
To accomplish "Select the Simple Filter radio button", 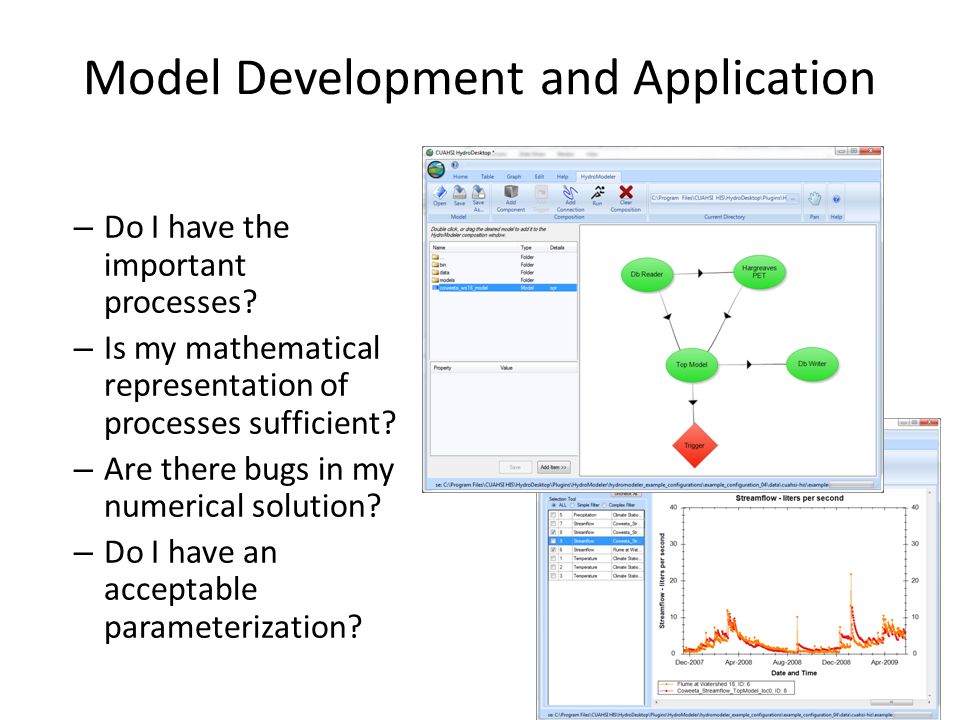I will point(573,505).
